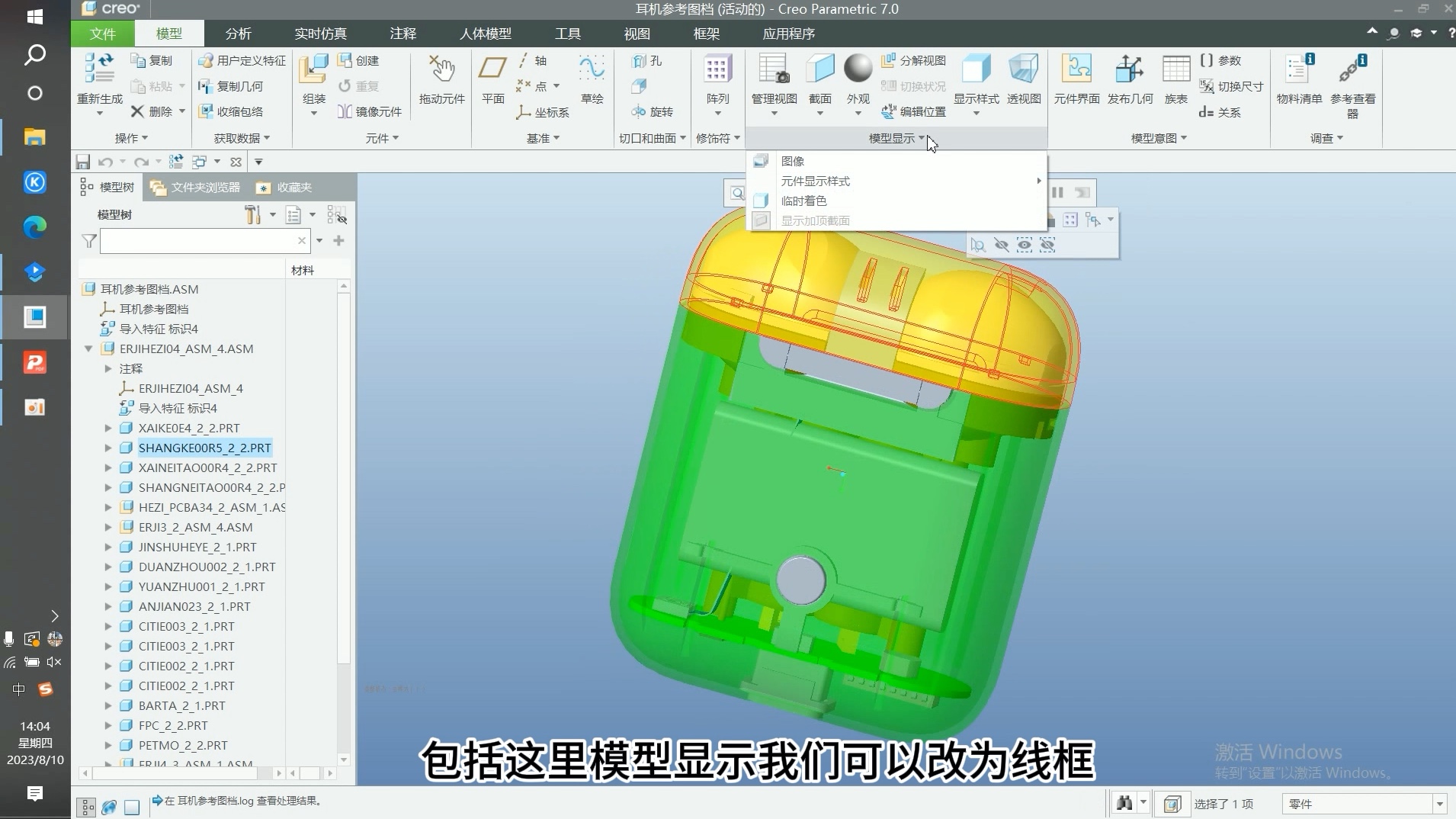
Task: Click the Undo arrow icon
Action: [105, 162]
